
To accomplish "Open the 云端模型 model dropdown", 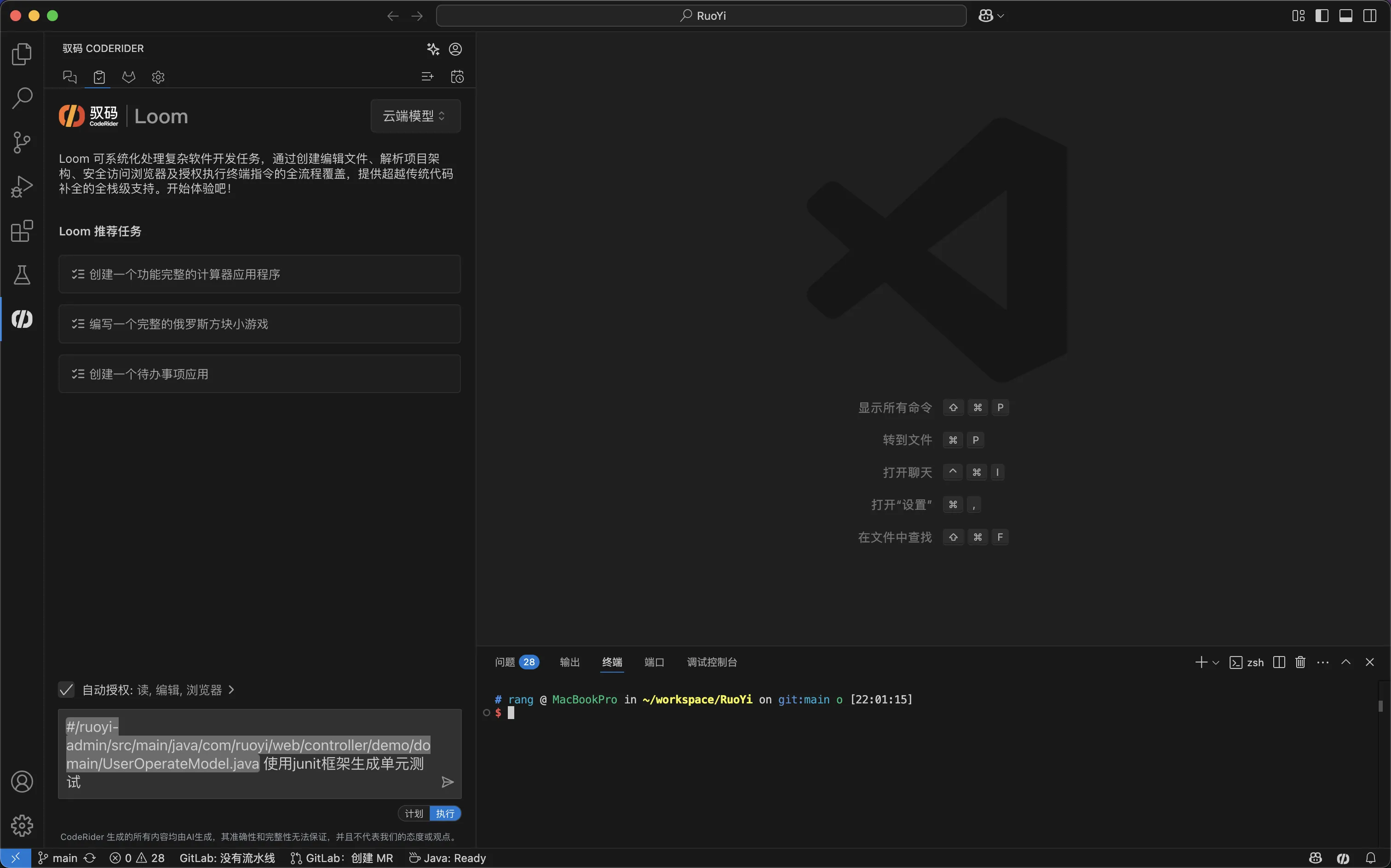I will tap(414, 116).
